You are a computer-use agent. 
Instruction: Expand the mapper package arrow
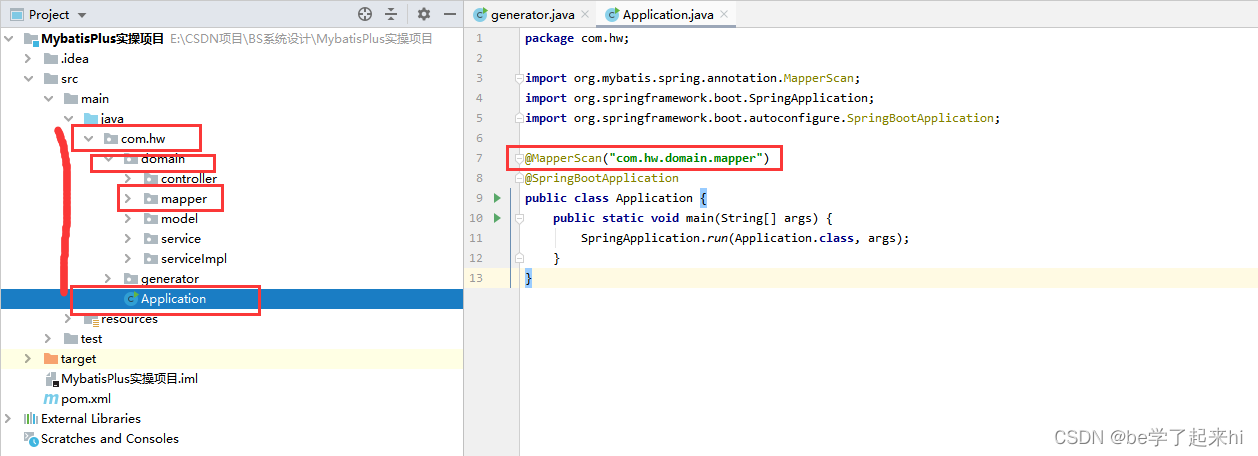[x=128, y=199]
